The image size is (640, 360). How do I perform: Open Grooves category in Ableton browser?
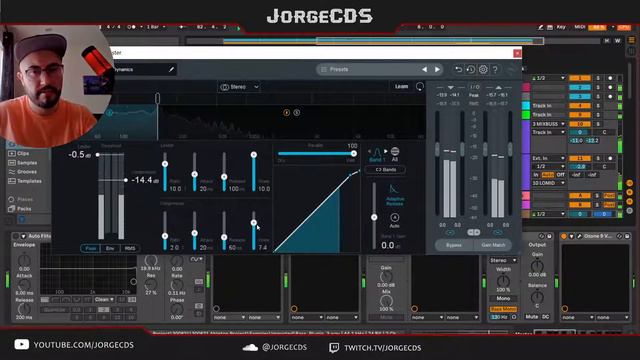click(27, 172)
